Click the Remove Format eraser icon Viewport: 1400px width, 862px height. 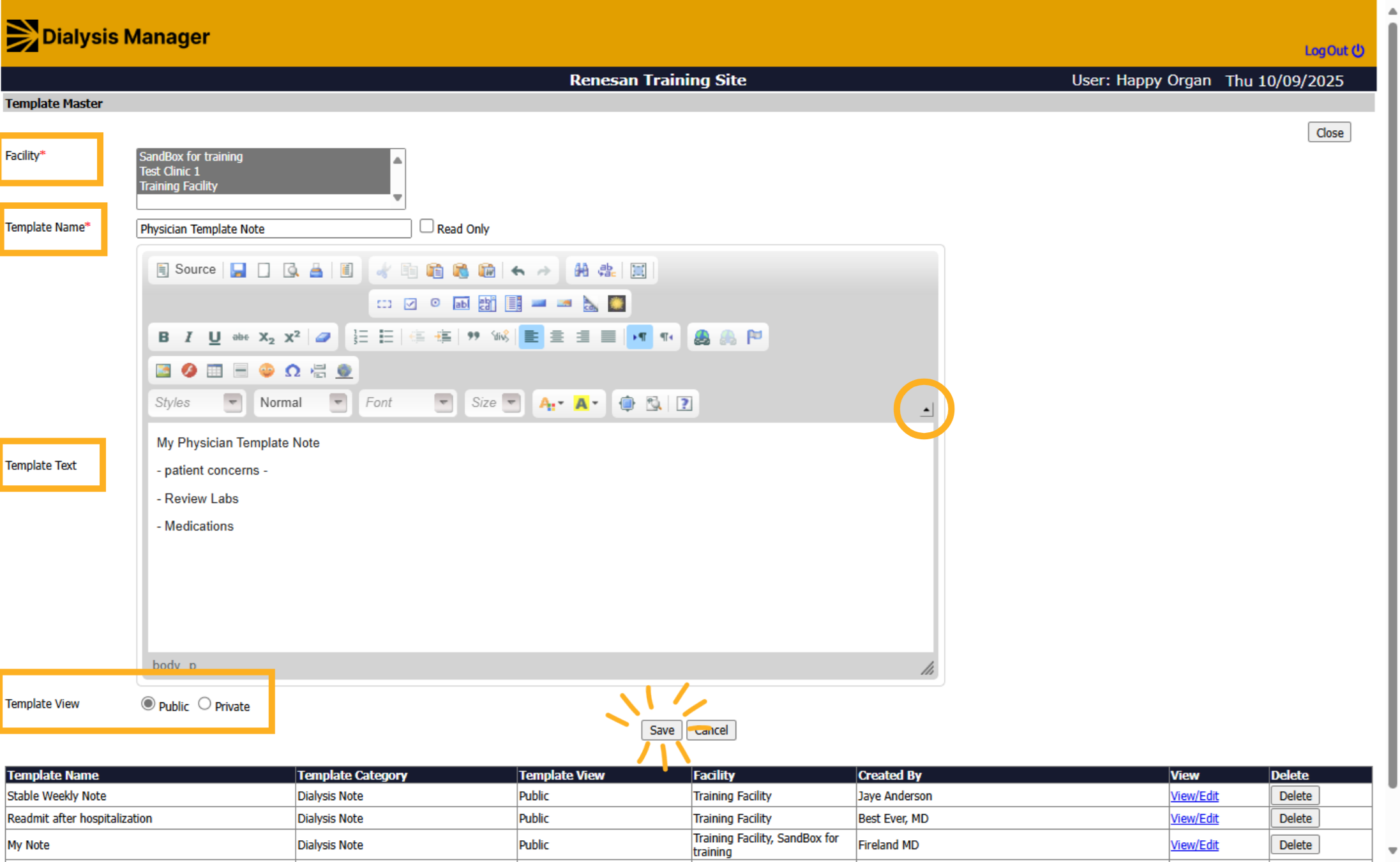pos(323,337)
